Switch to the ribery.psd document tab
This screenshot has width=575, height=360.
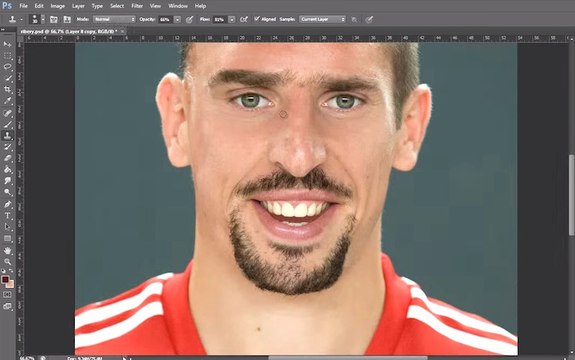[69, 32]
